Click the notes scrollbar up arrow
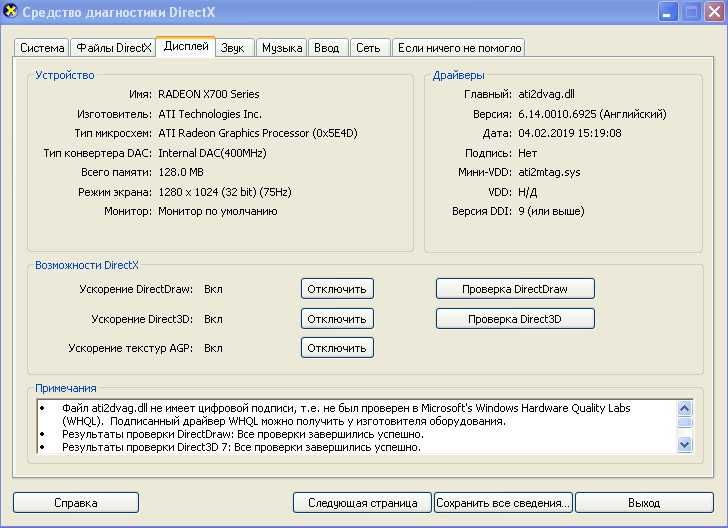 pos(685,408)
